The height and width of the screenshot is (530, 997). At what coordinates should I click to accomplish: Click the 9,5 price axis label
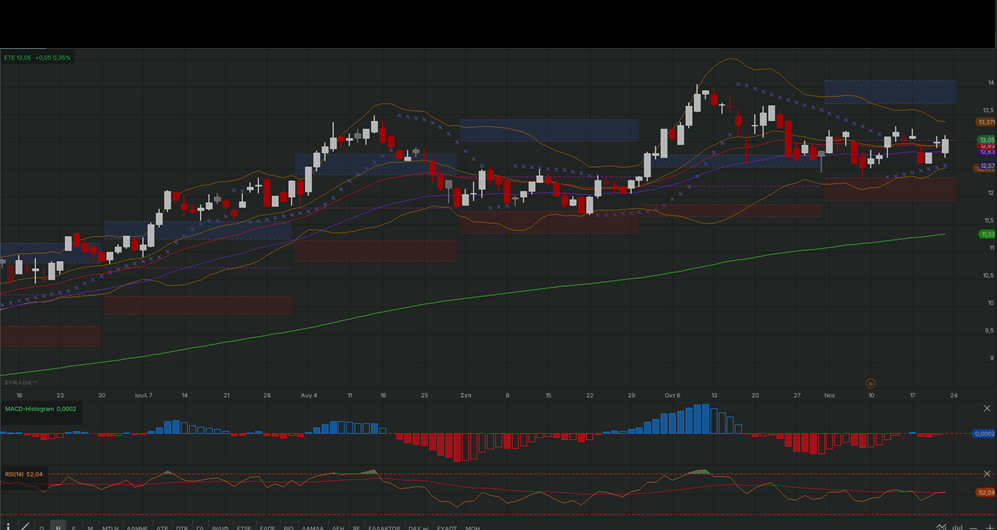989,330
